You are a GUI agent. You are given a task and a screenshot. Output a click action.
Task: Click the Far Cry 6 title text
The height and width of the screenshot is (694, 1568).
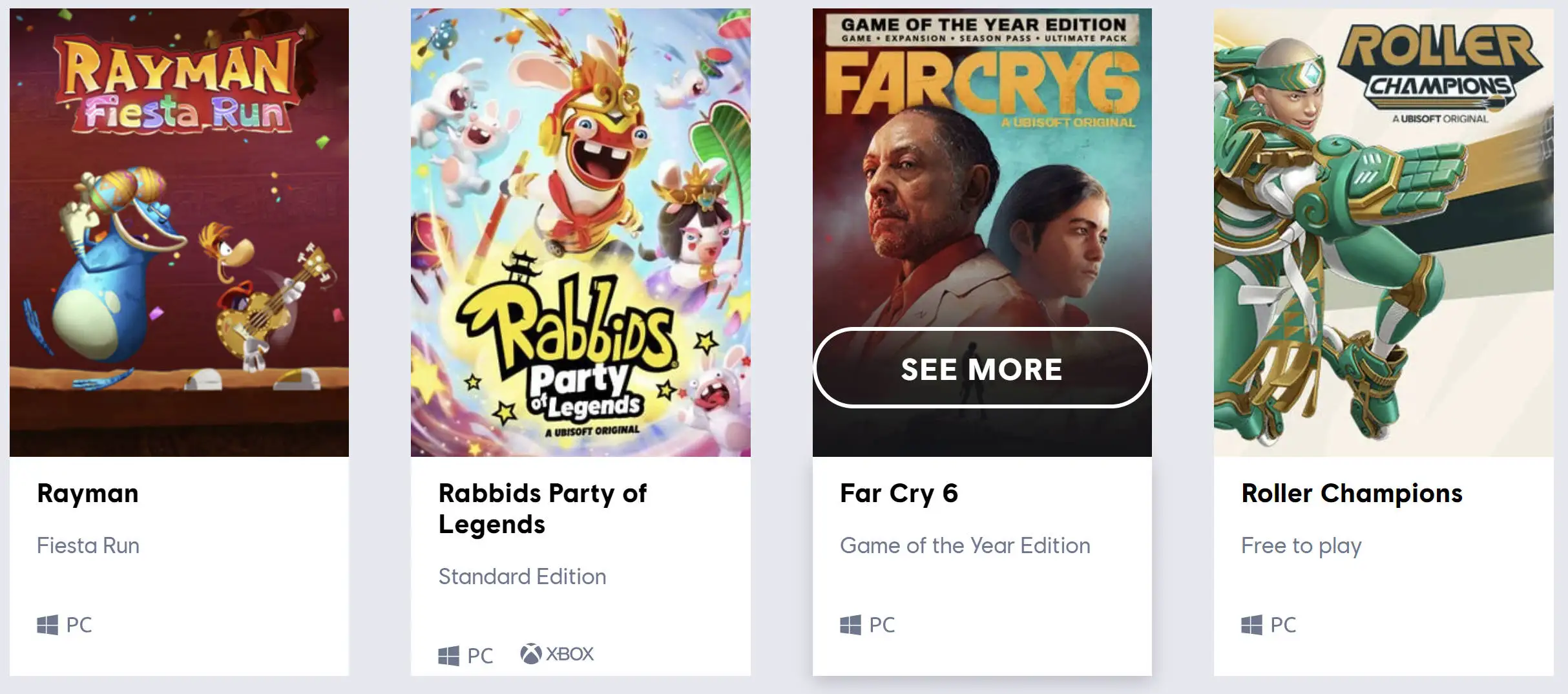[x=899, y=494]
